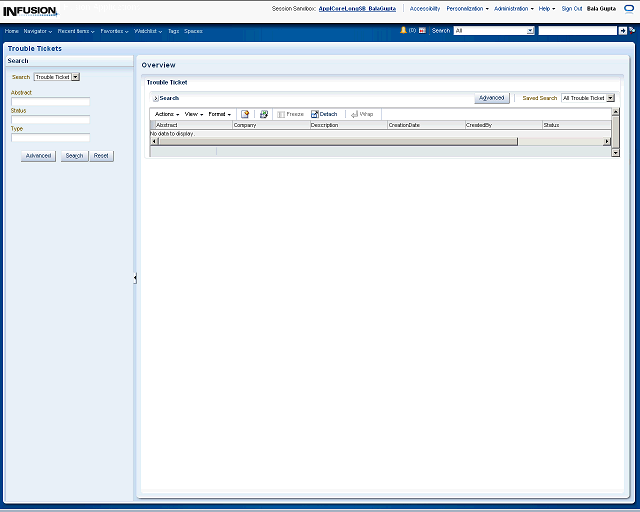The image size is (640, 512).
Task: Open the calendar icon next to notifications
Action: pos(422,31)
